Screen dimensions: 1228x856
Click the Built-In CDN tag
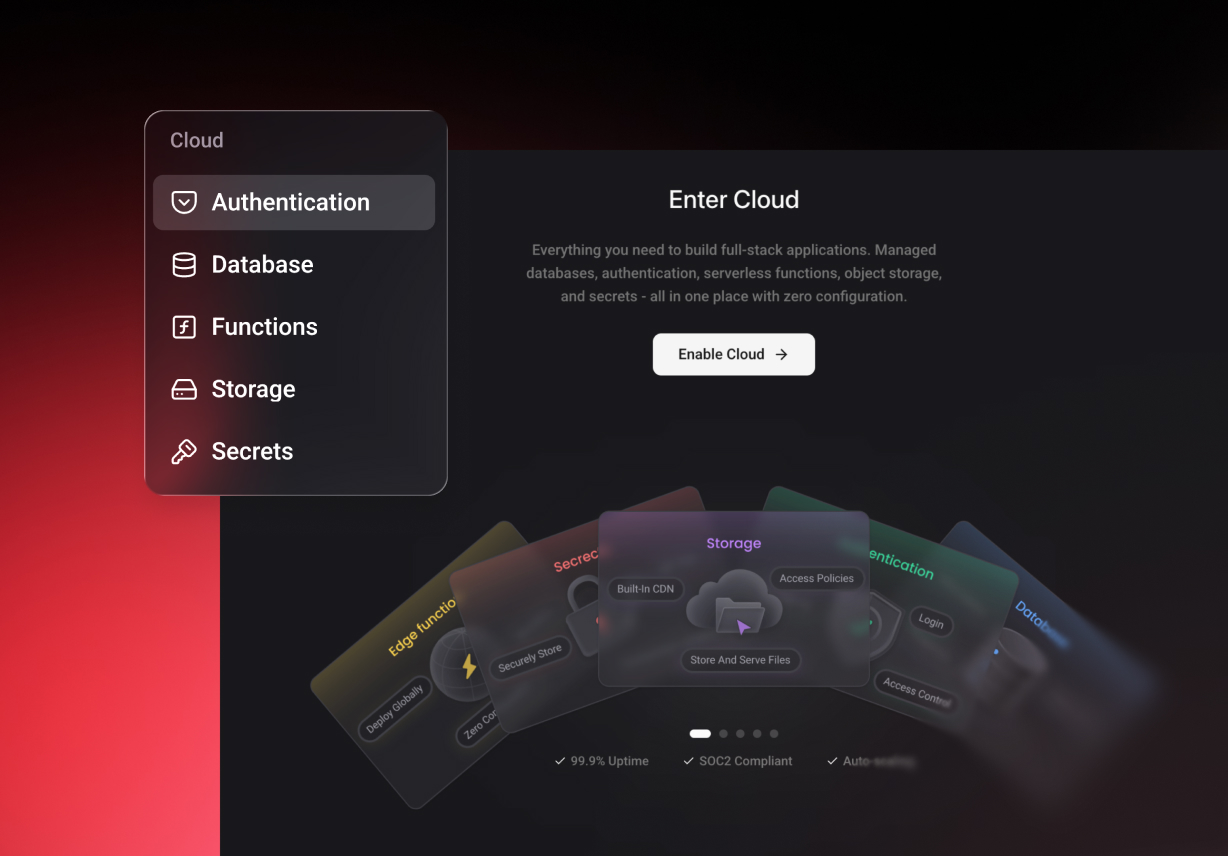pos(645,589)
